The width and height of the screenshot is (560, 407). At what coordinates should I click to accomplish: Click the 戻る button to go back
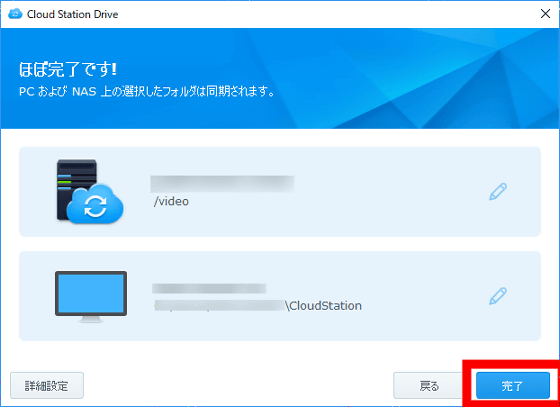pyautogui.click(x=429, y=386)
